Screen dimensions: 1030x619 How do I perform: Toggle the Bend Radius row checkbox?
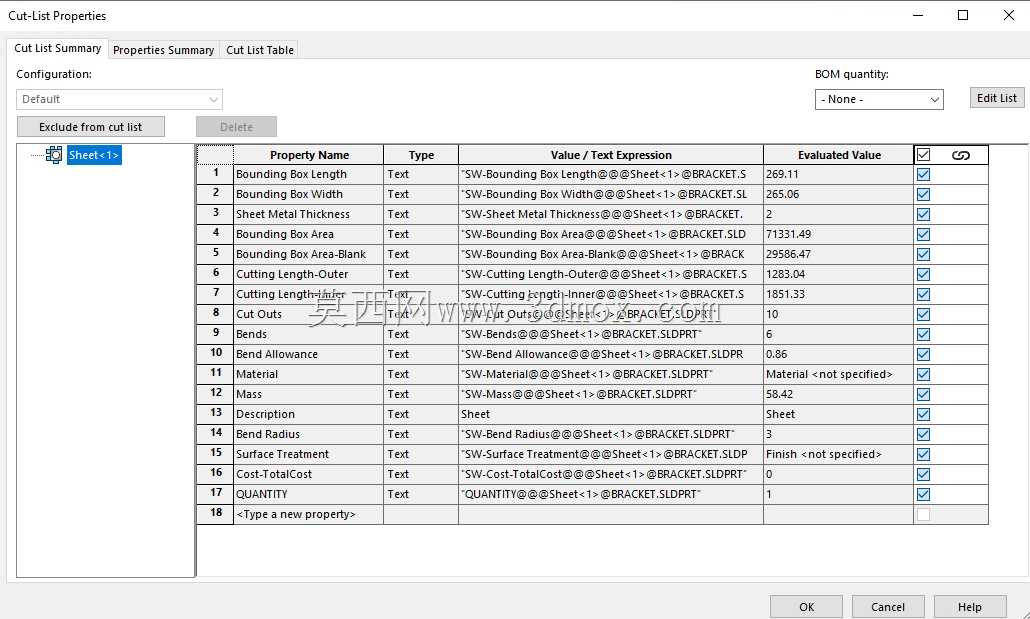(924, 434)
